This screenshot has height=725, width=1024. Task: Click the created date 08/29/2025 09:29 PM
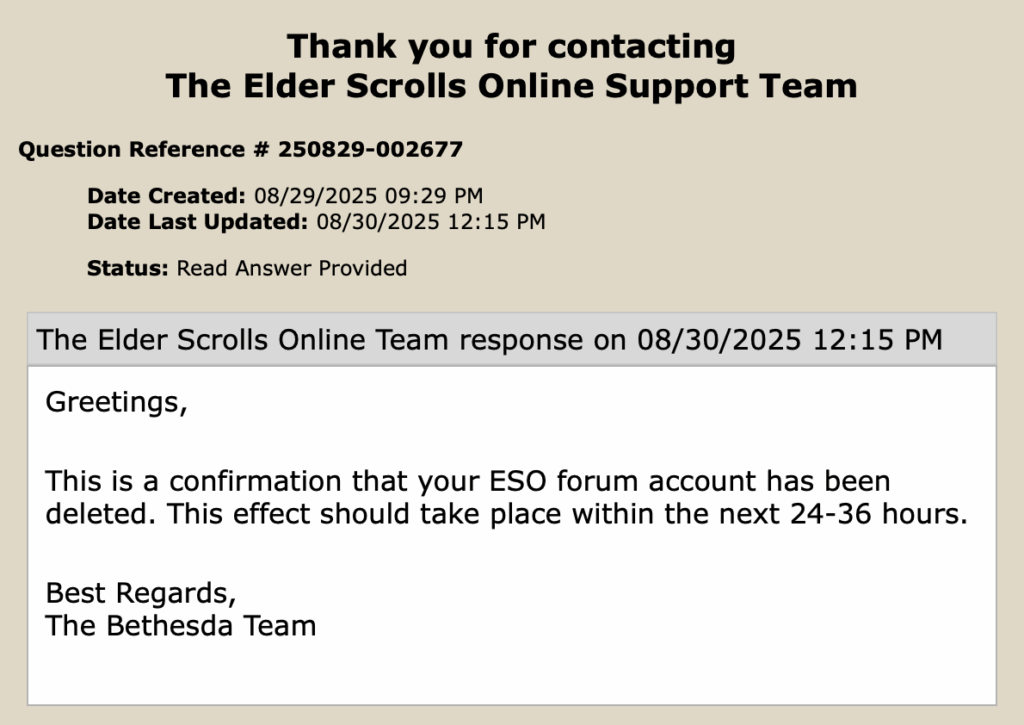point(368,196)
